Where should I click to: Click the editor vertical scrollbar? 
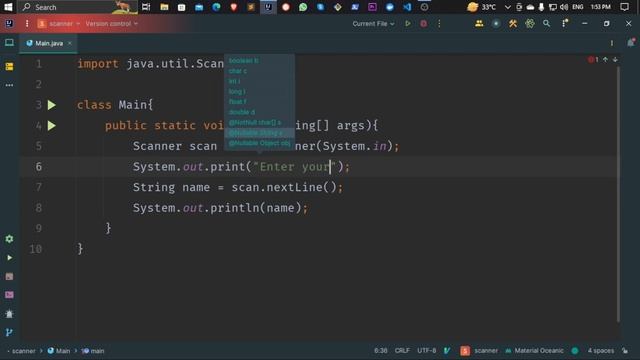pos(618,194)
